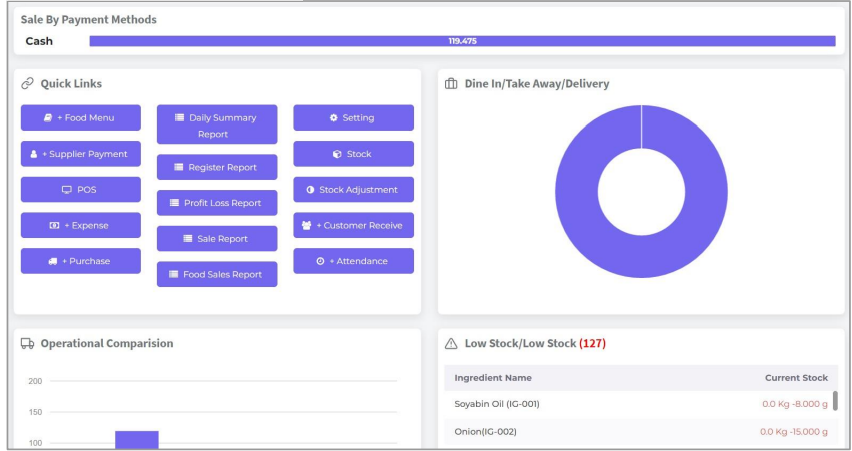
Task: Click the list icon in Sale Report
Action: [x=187, y=239]
